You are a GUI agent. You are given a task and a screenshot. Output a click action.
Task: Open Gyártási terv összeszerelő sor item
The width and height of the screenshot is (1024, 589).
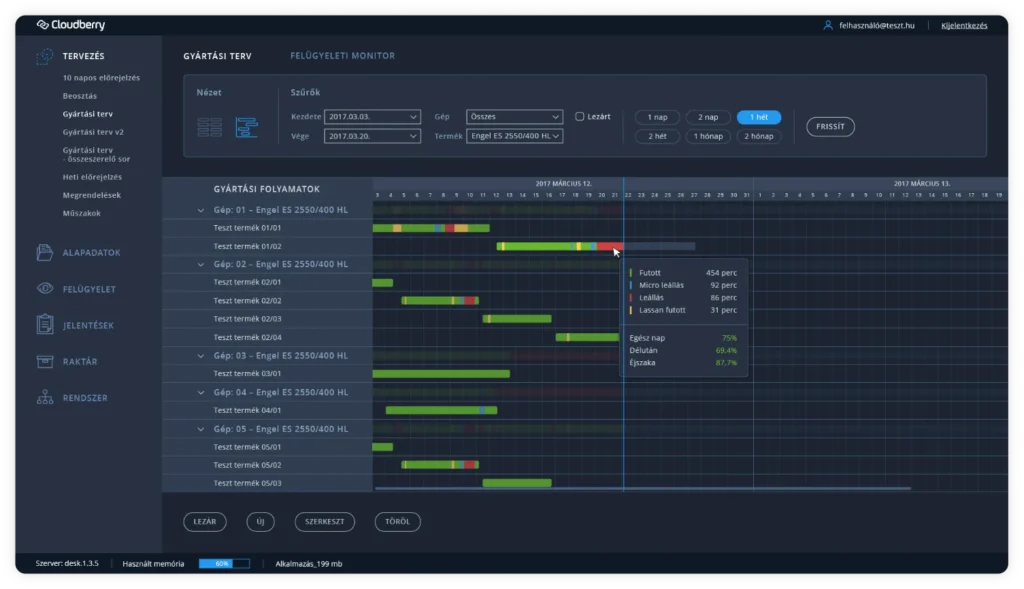[97, 155]
